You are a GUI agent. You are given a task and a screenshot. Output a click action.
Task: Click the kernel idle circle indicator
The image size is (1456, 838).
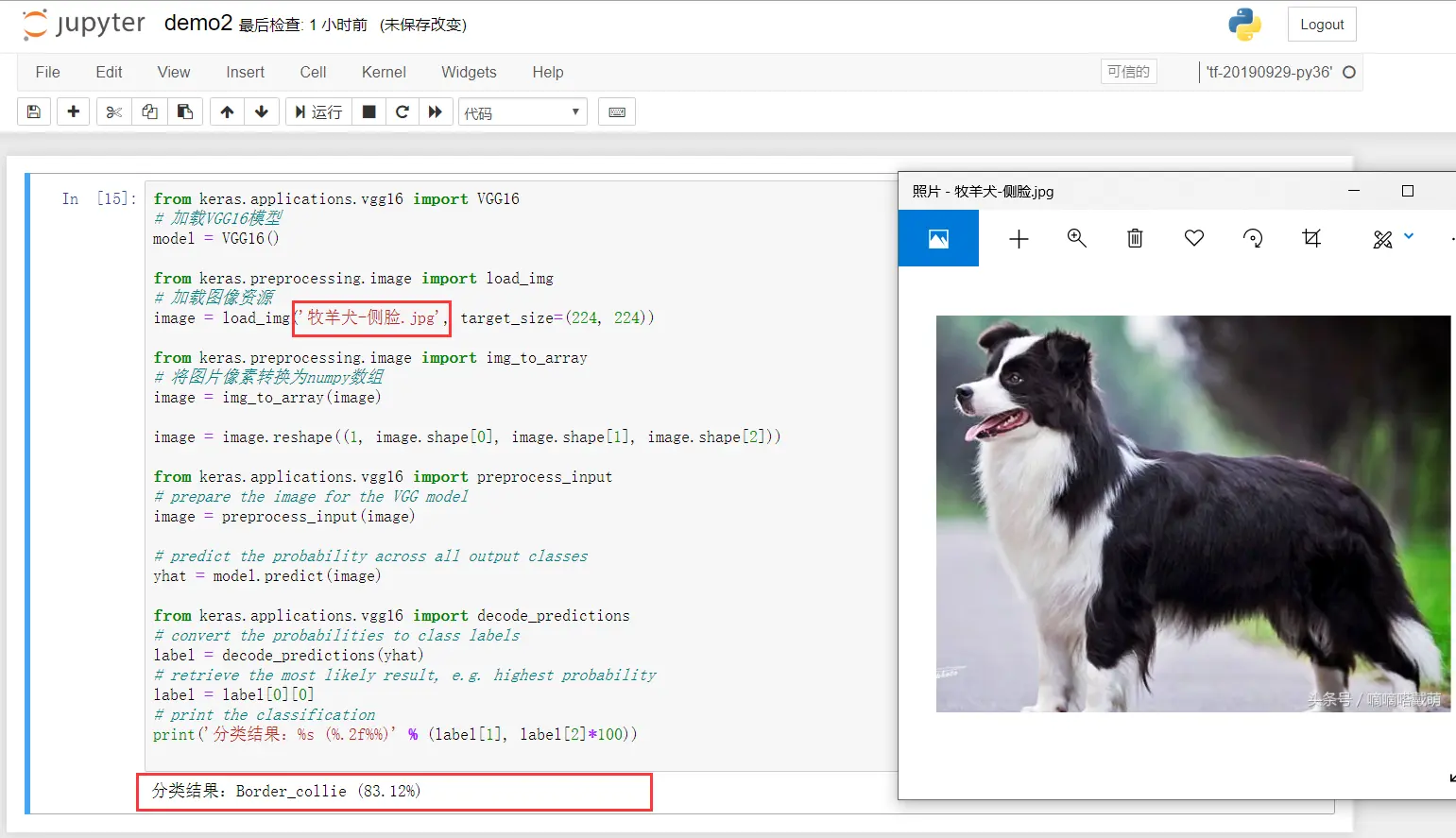[x=1349, y=72]
